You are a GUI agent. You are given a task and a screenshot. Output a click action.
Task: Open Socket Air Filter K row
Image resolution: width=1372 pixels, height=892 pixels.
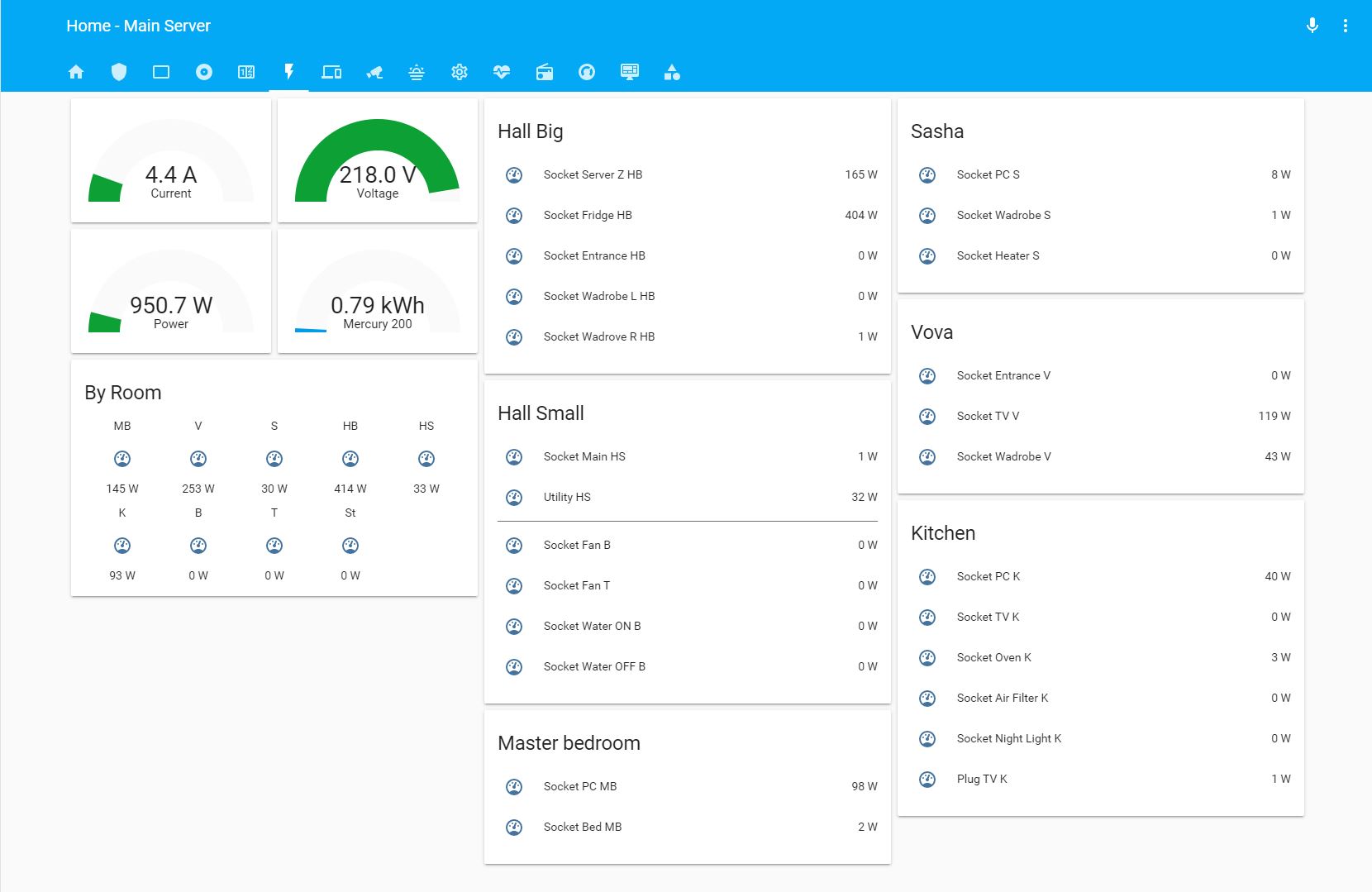[x=1101, y=698]
